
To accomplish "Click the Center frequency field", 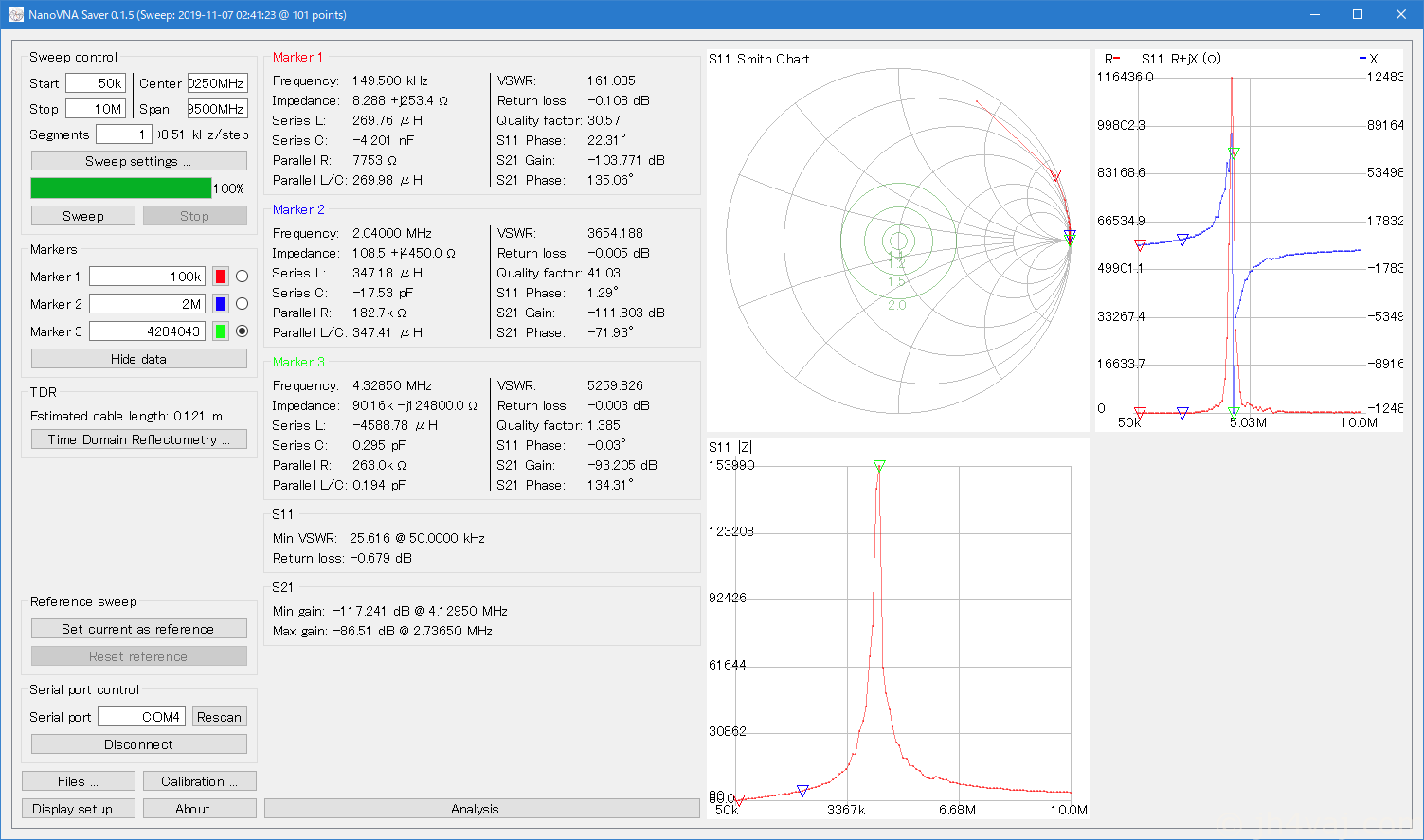I will coord(217,83).
